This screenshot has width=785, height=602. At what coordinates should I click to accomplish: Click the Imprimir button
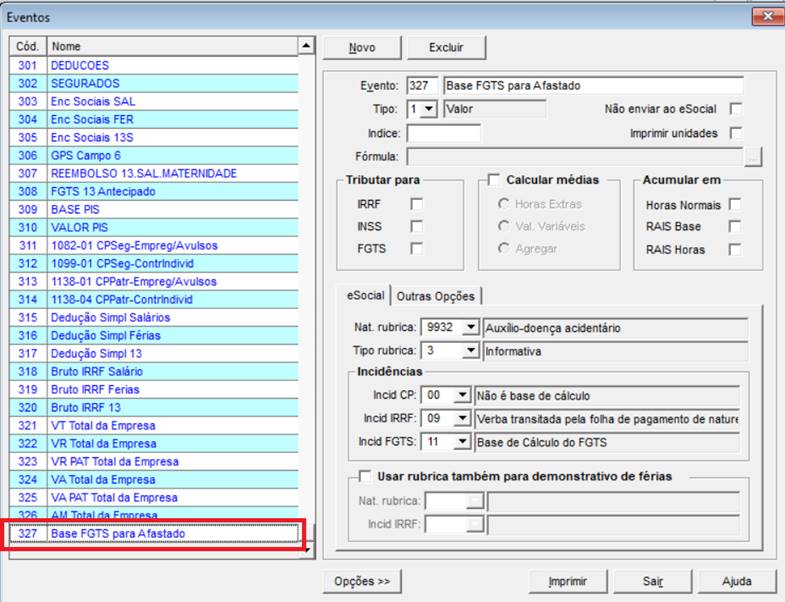[567, 581]
